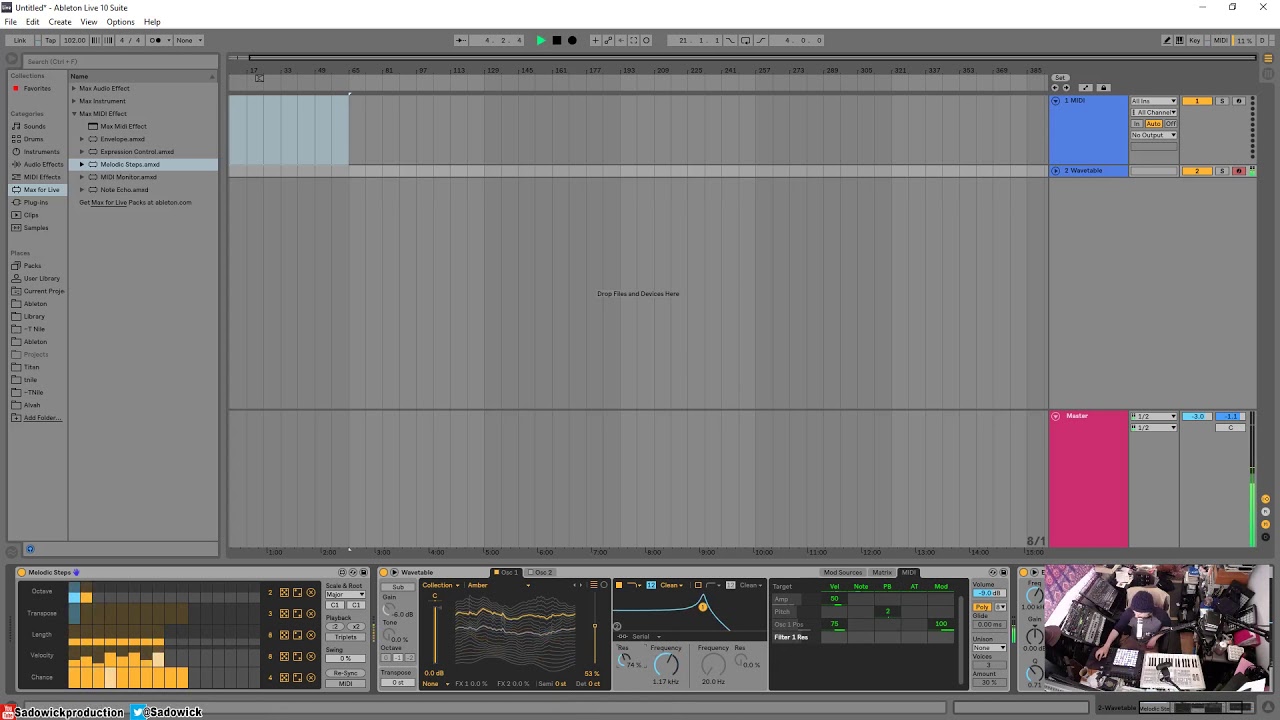Open the Create menu
This screenshot has height=720, width=1280.
click(x=60, y=21)
